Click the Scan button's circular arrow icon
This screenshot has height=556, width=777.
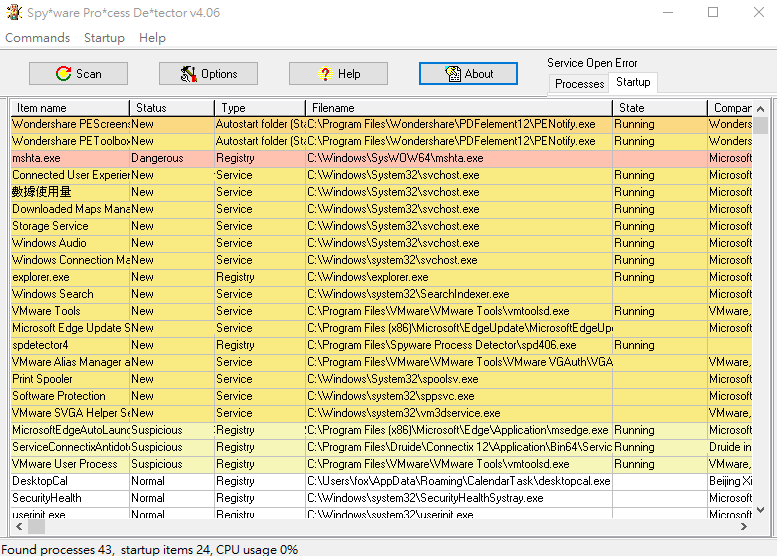(x=63, y=74)
